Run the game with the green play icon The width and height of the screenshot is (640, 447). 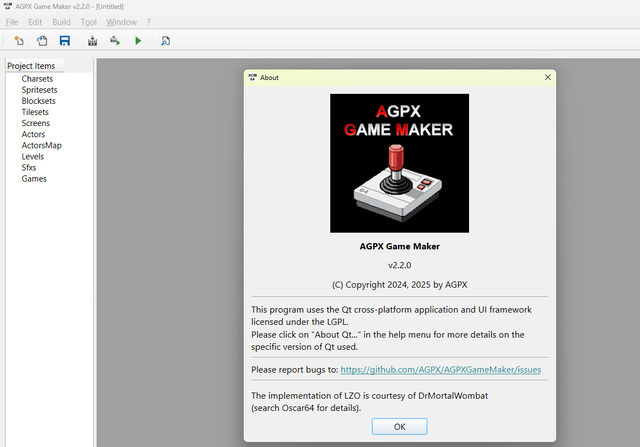click(x=138, y=41)
